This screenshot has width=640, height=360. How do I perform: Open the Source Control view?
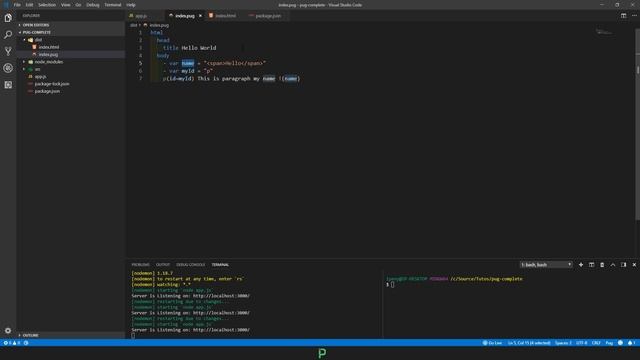8,51
